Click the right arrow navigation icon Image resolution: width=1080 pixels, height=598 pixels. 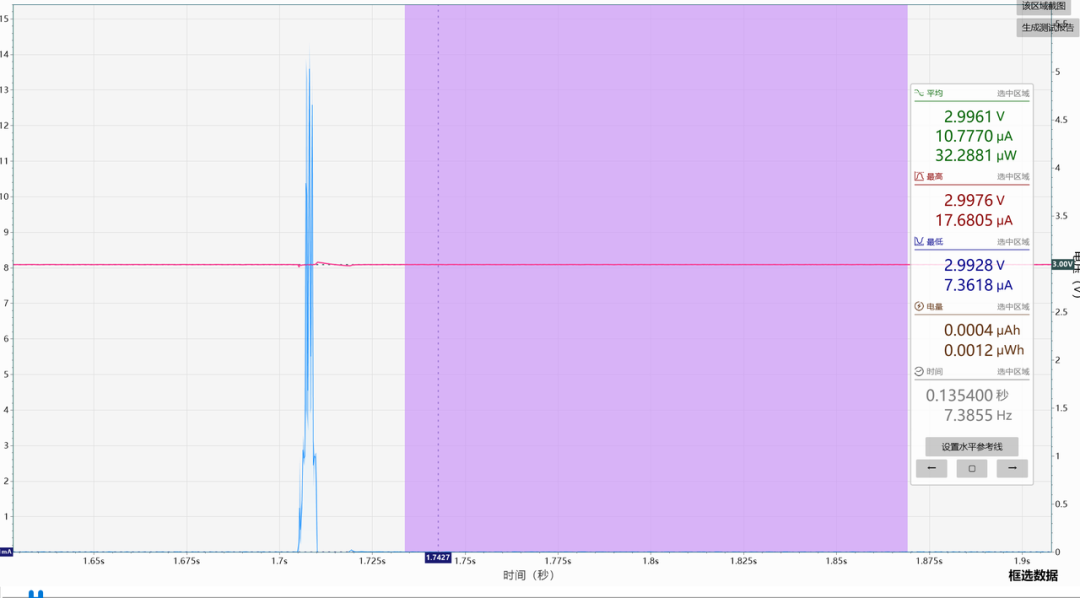pyautogui.click(x=1011, y=468)
